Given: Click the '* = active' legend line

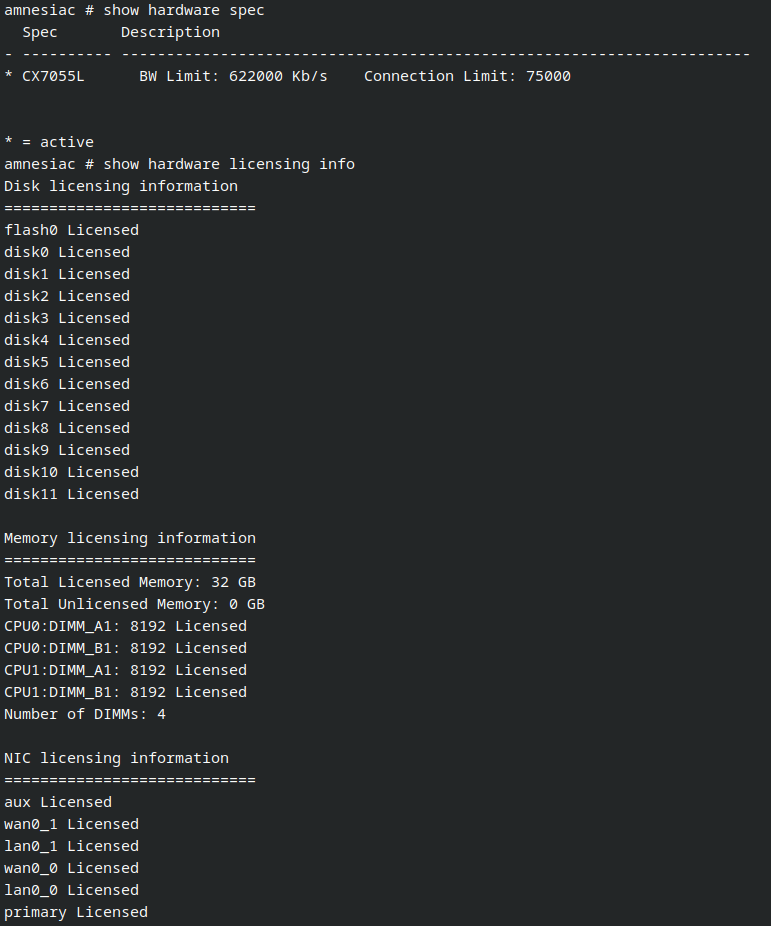Looking at the screenshot, I should point(49,142).
